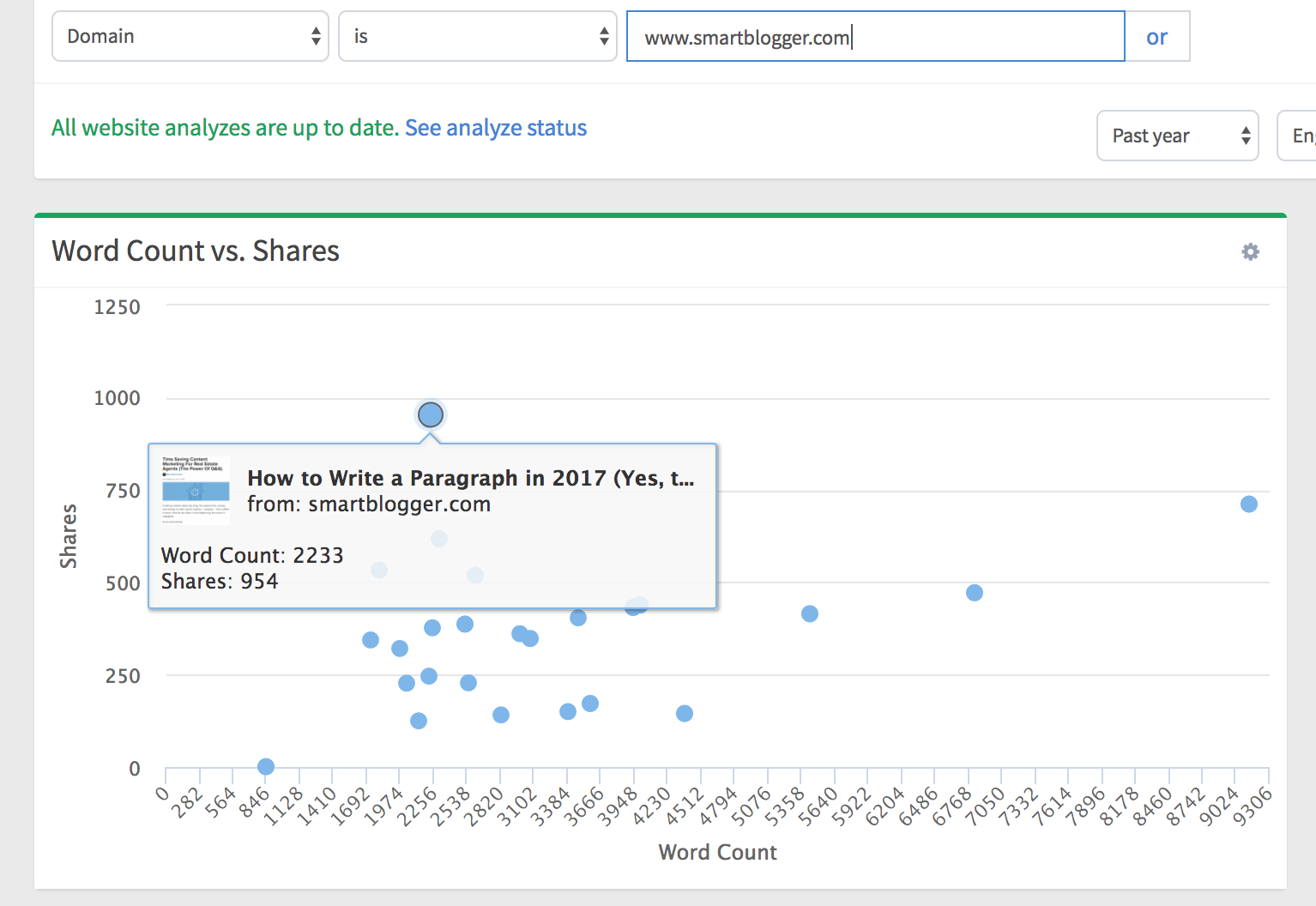Select the highlighted data point above the tooltip
The width and height of the screenshot is (1316, 906).
431,415
